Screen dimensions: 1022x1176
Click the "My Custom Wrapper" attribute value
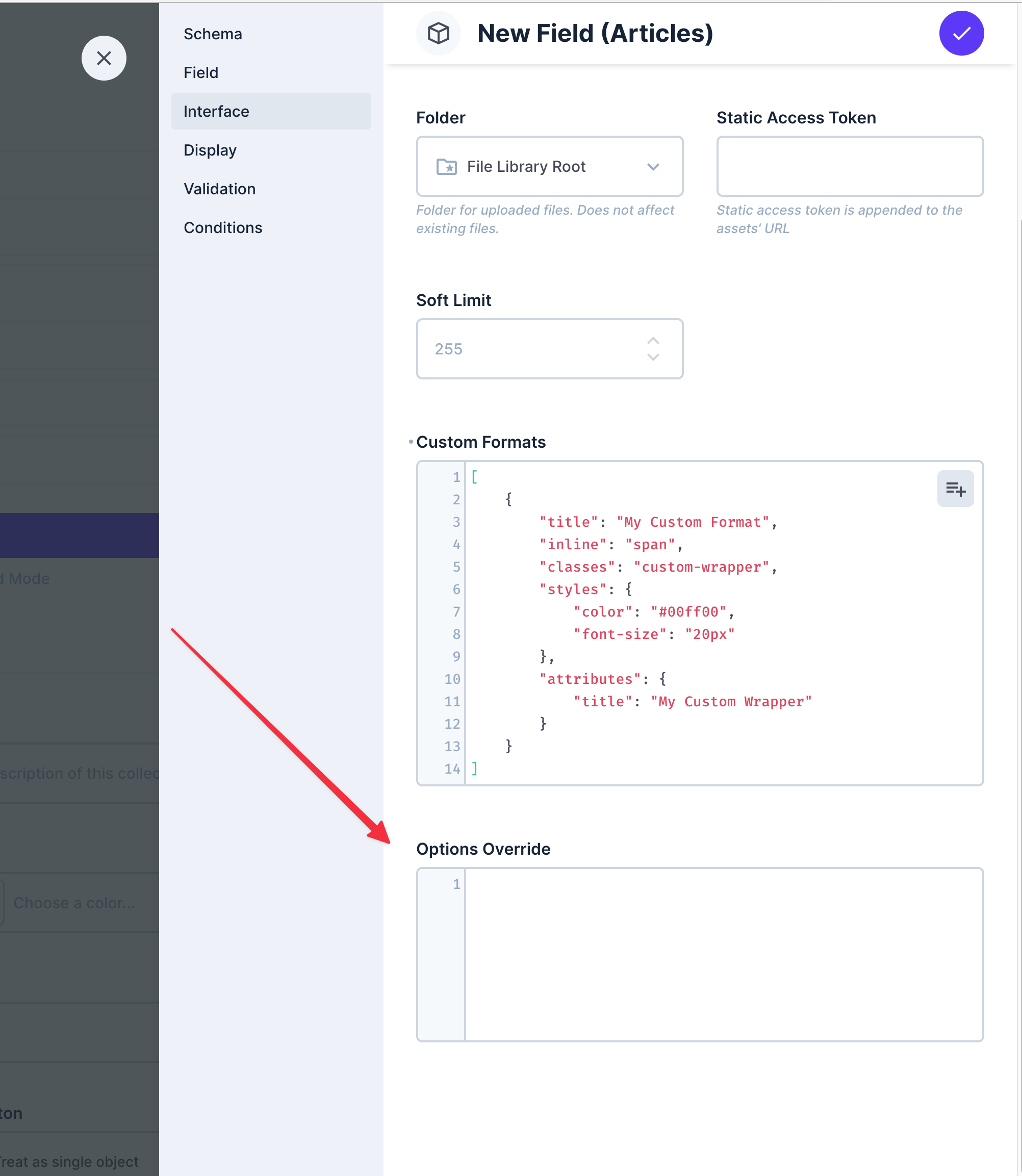click(731, 702)
